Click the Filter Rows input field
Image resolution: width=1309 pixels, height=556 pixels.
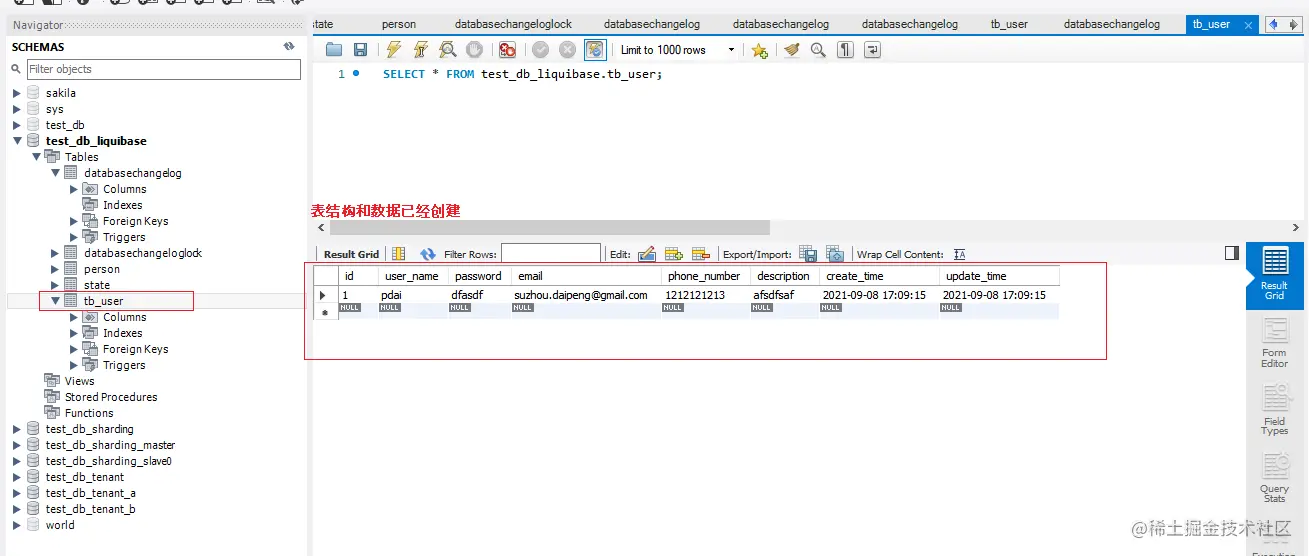551,254
